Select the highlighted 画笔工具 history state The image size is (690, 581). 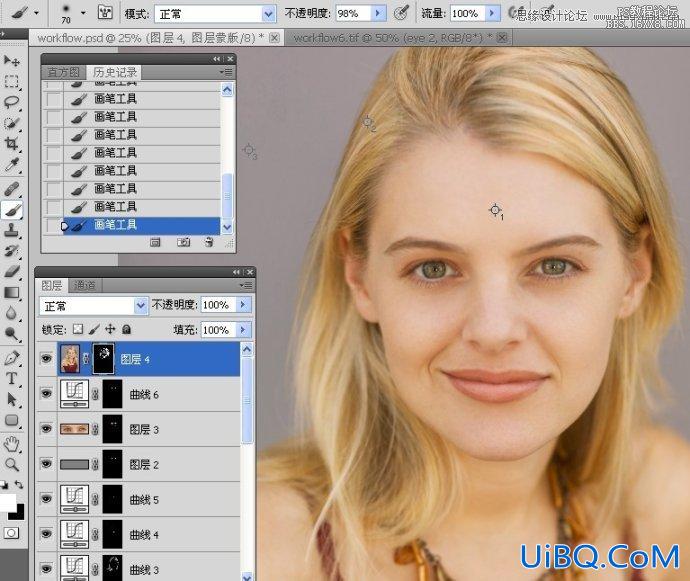click(141, 225)
